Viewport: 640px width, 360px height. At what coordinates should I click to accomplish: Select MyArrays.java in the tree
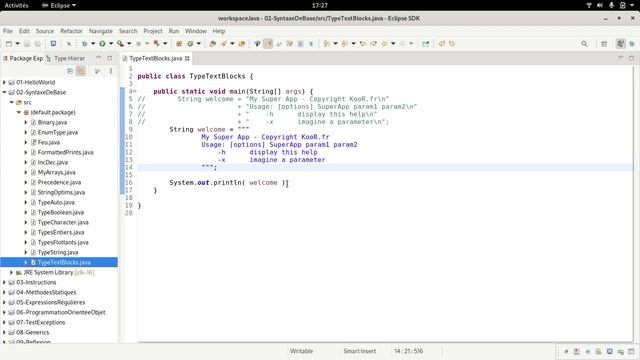56,172
